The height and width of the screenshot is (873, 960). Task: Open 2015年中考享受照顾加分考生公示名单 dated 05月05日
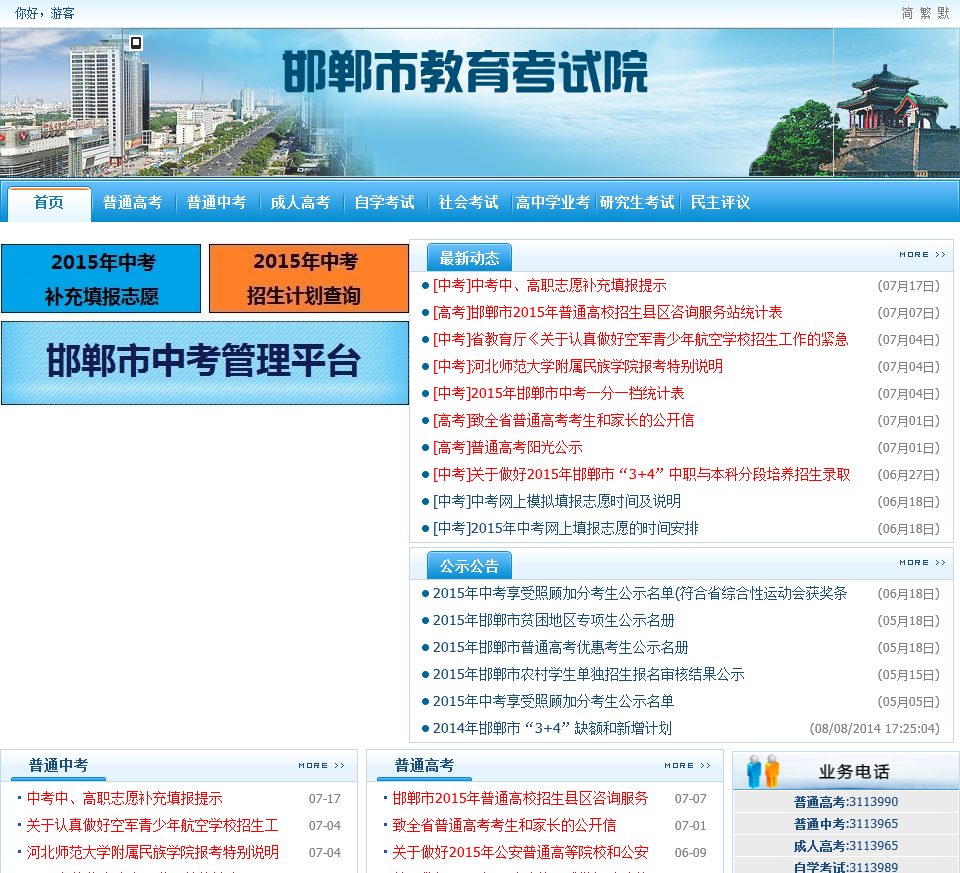pos(553,701)
